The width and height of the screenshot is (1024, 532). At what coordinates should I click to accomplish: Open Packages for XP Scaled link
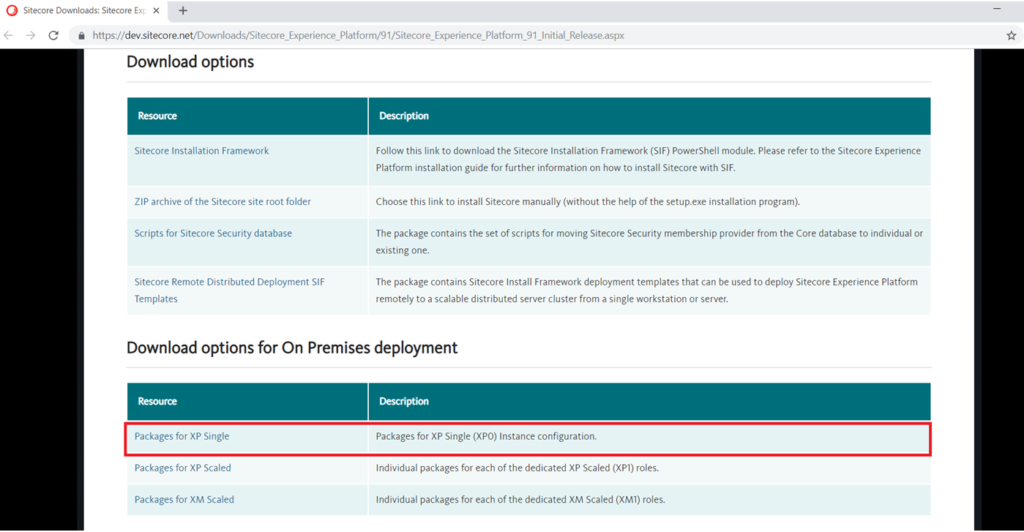click(182, 468)
